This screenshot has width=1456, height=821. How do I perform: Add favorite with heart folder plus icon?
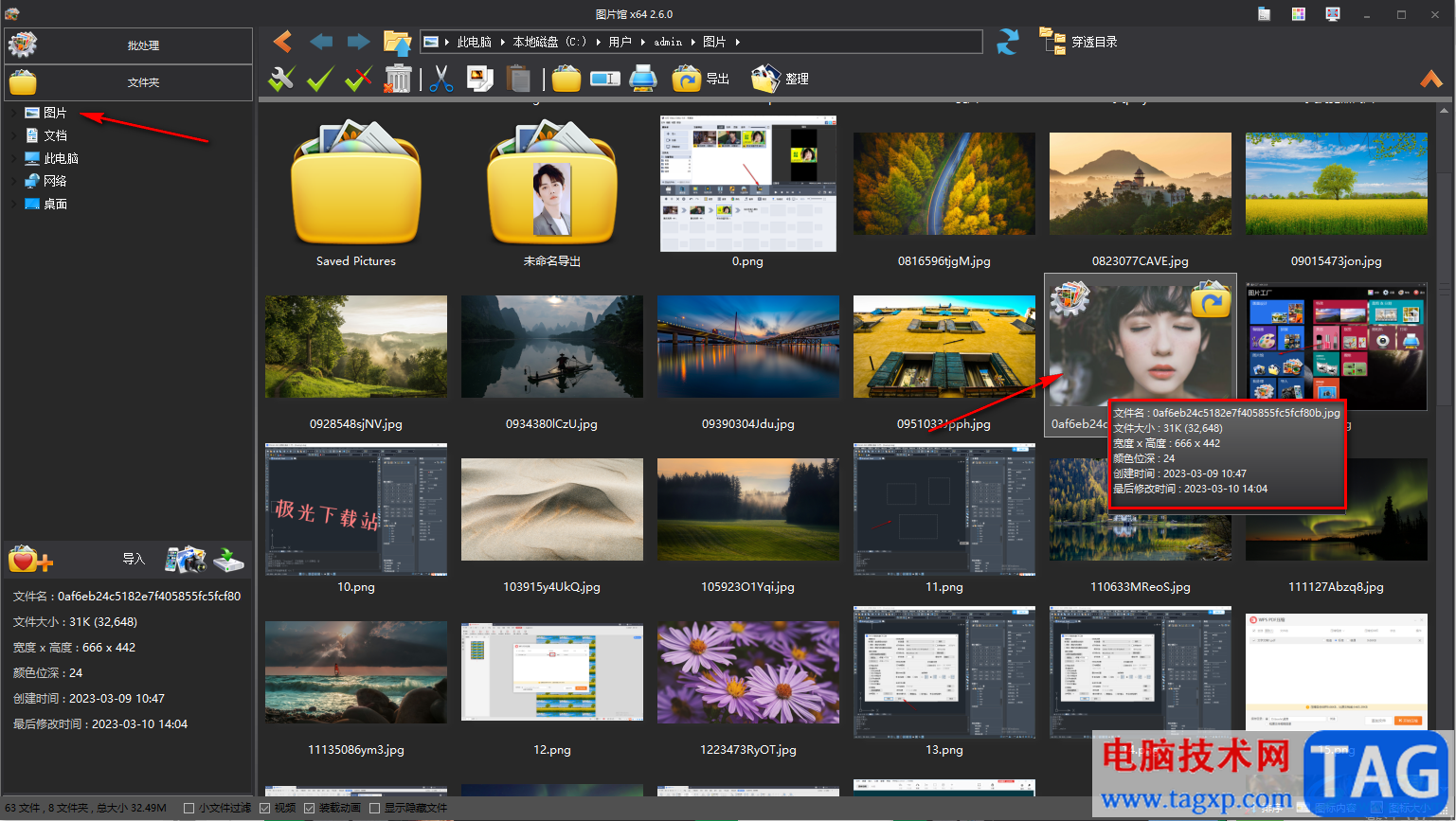pyautogui.click(x=30, y=560)
